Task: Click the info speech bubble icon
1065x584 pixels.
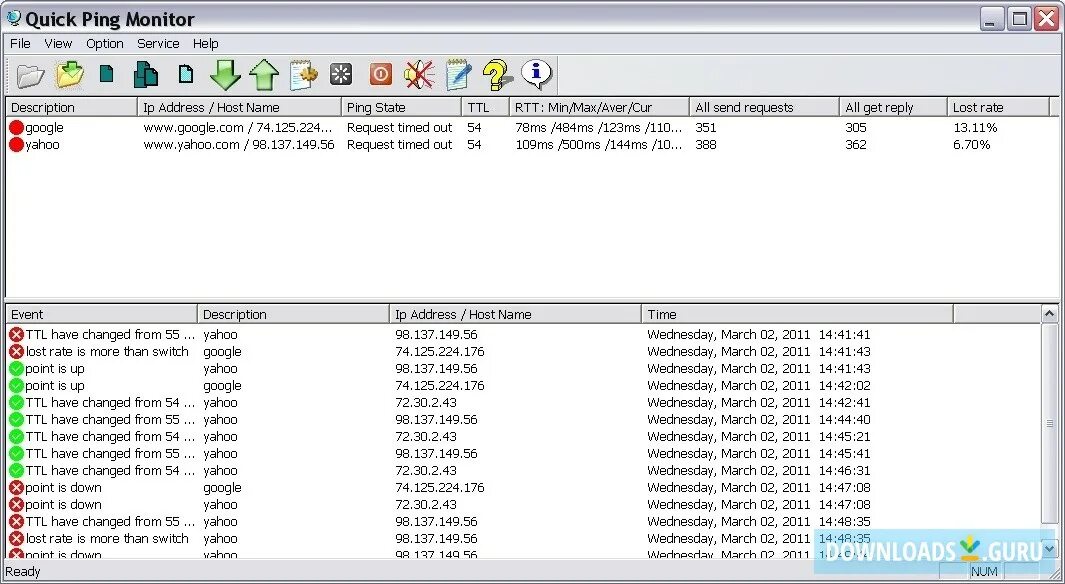Action: click(537, 73)
